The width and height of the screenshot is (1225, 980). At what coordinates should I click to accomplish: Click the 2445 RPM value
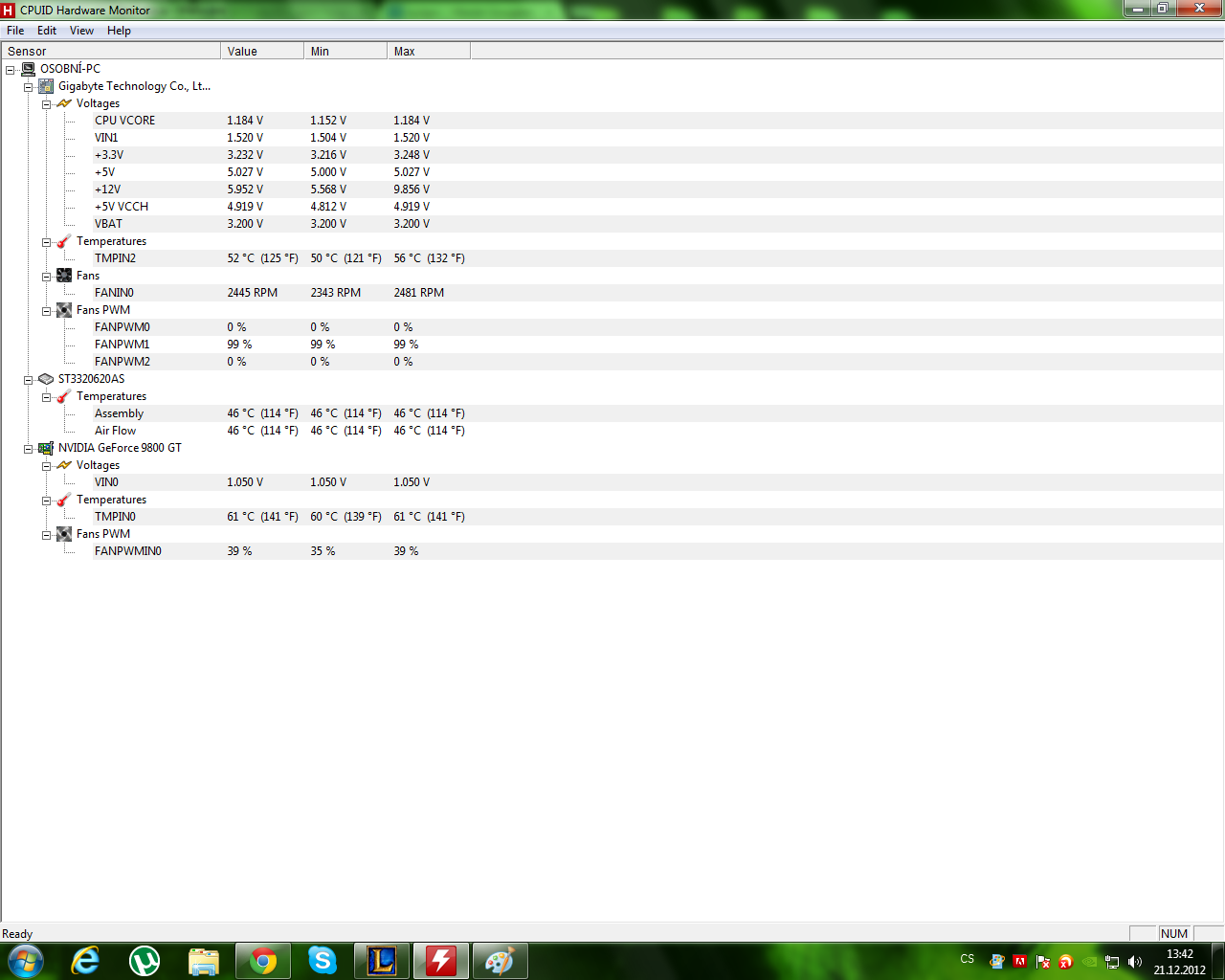(x=253, y=293)
